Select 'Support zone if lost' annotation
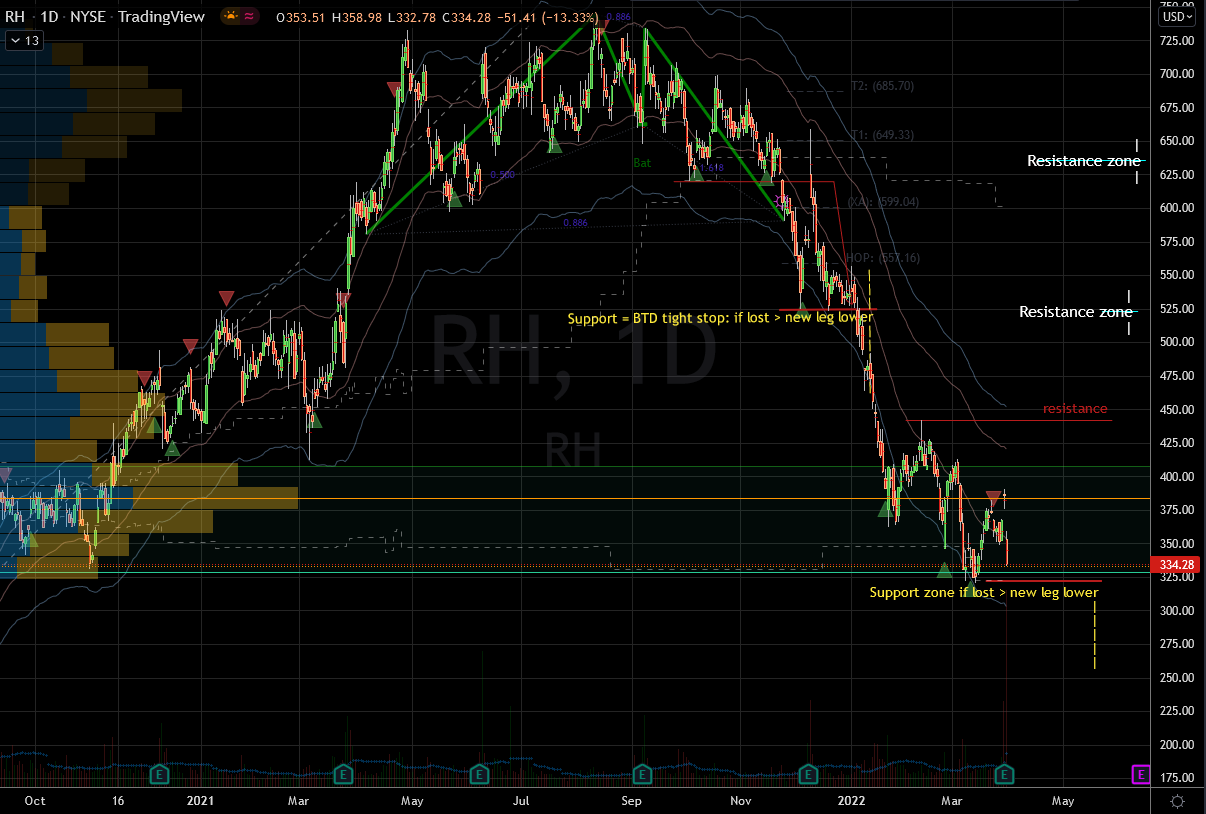The width and height of the screenshot is (1206, 814). (x=984, y=593)
